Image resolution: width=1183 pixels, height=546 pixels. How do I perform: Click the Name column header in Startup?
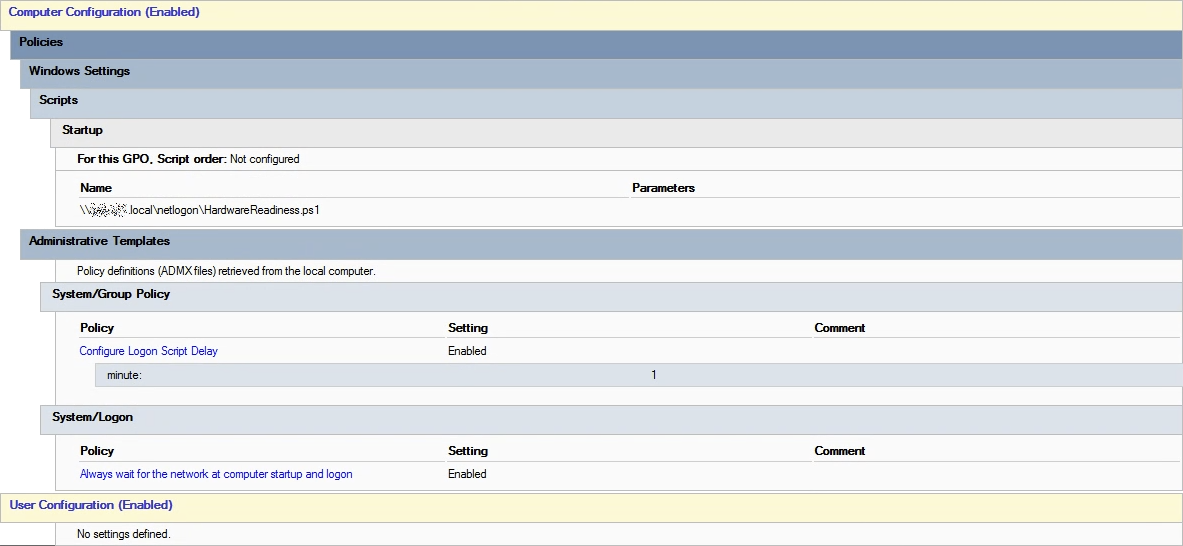pyautogui.click(x=96, y=188)
